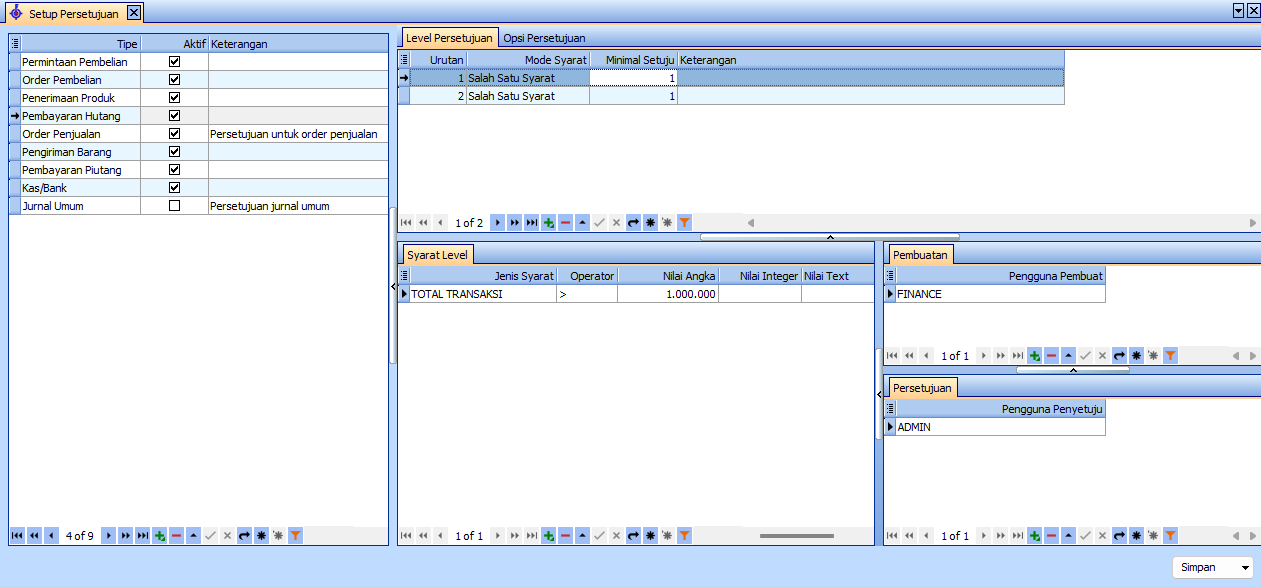Toggle Aktif checkbox for Penerimaan Produk
Viewport: 1261px width, 587px height.
tap(174, 98)
